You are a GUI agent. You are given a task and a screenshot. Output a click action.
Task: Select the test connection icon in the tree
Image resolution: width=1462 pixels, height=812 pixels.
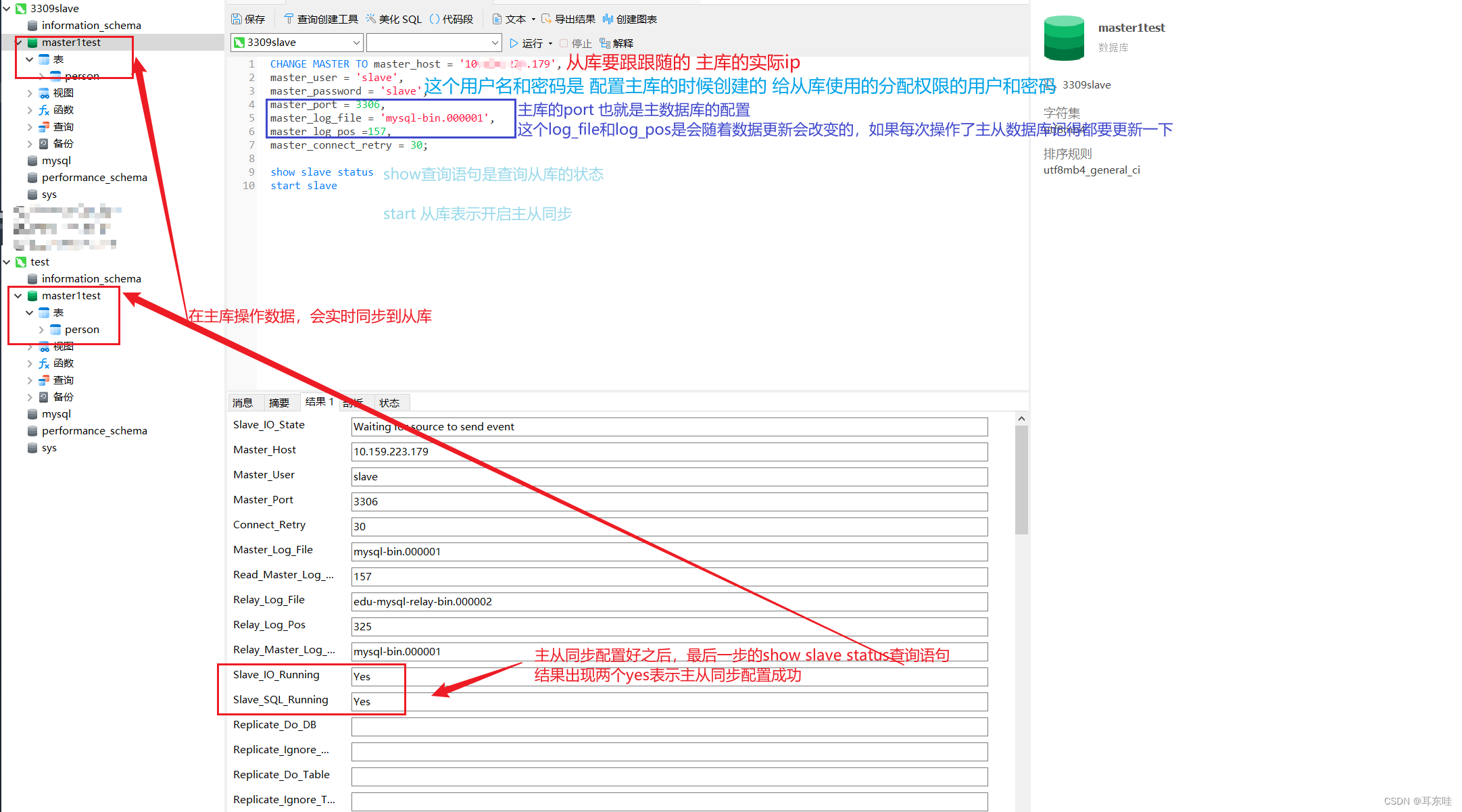[21, 261]
